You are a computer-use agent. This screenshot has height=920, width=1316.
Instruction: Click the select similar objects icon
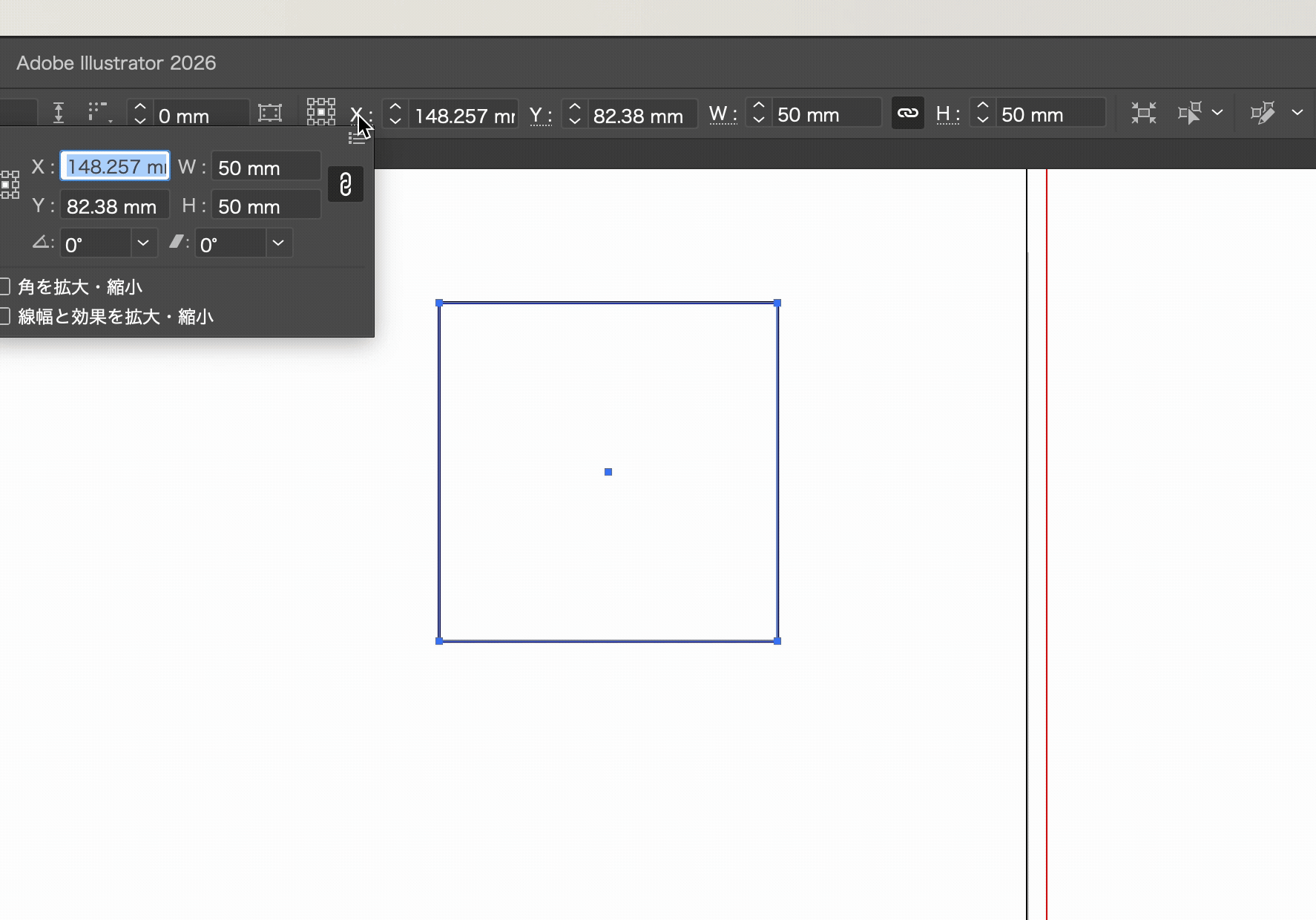tap(1190, 113)
